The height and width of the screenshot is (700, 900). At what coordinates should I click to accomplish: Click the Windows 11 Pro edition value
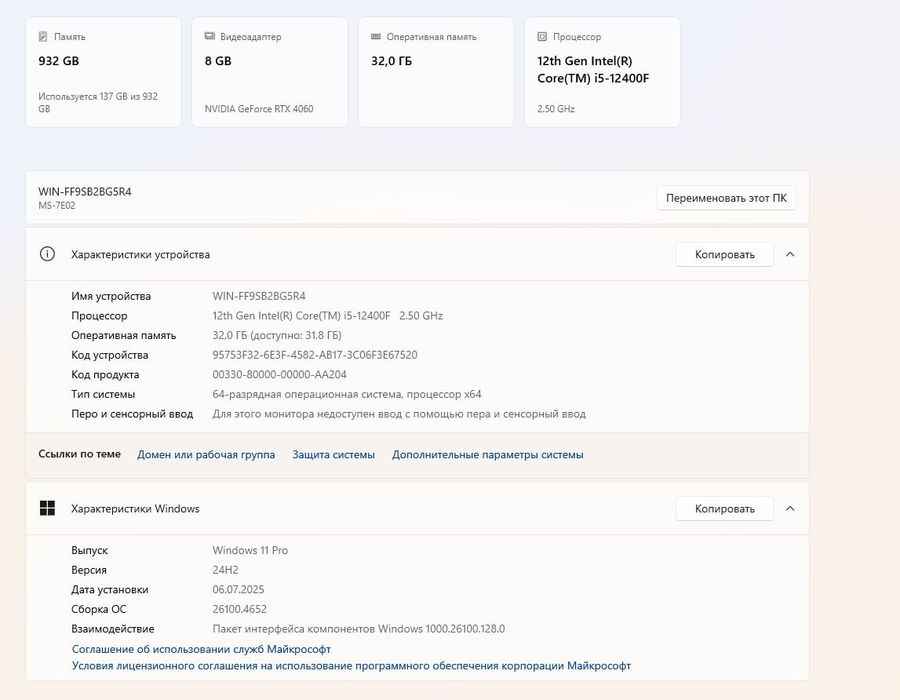[x=250, y=550]
